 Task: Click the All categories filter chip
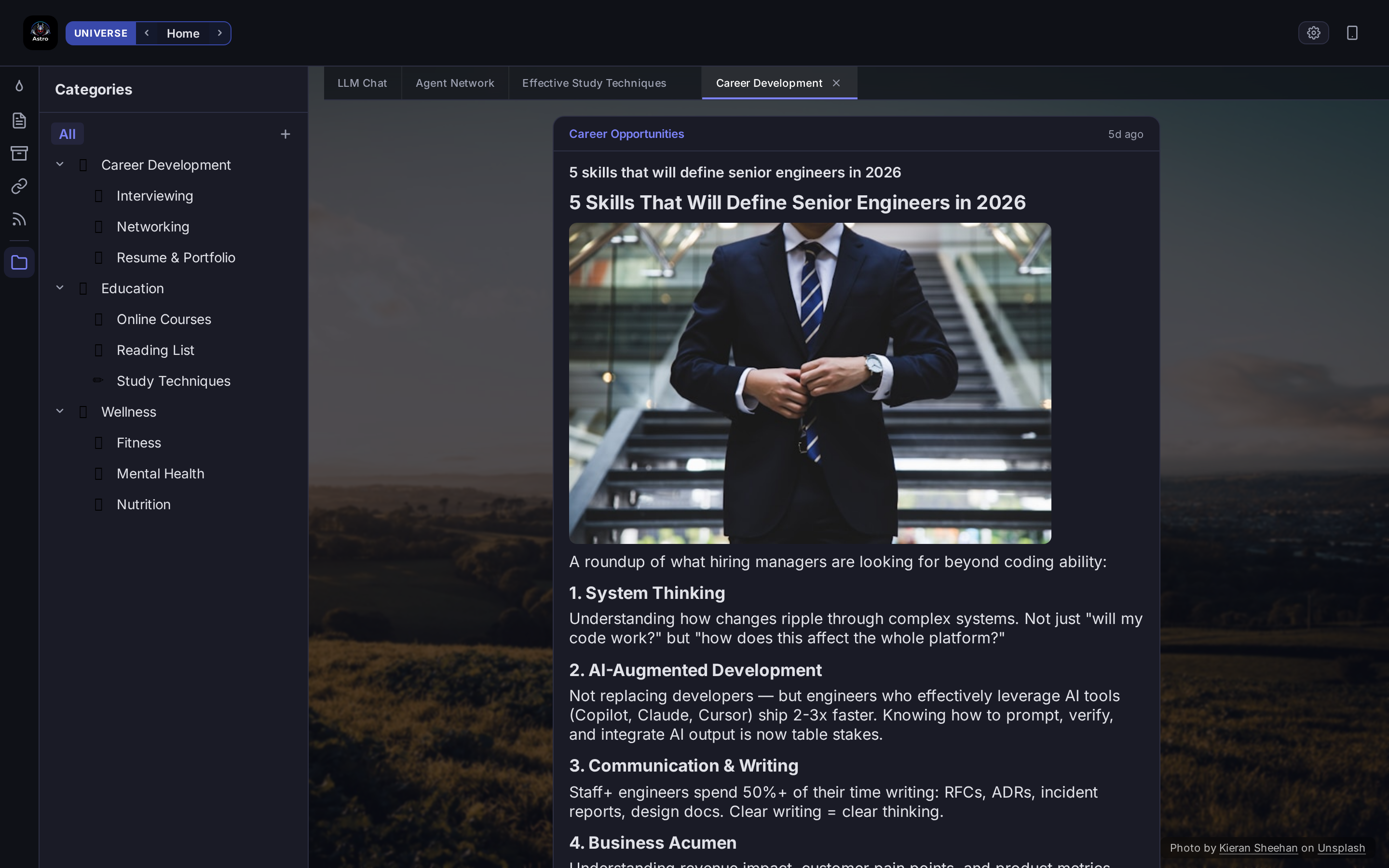pos(67,133)
